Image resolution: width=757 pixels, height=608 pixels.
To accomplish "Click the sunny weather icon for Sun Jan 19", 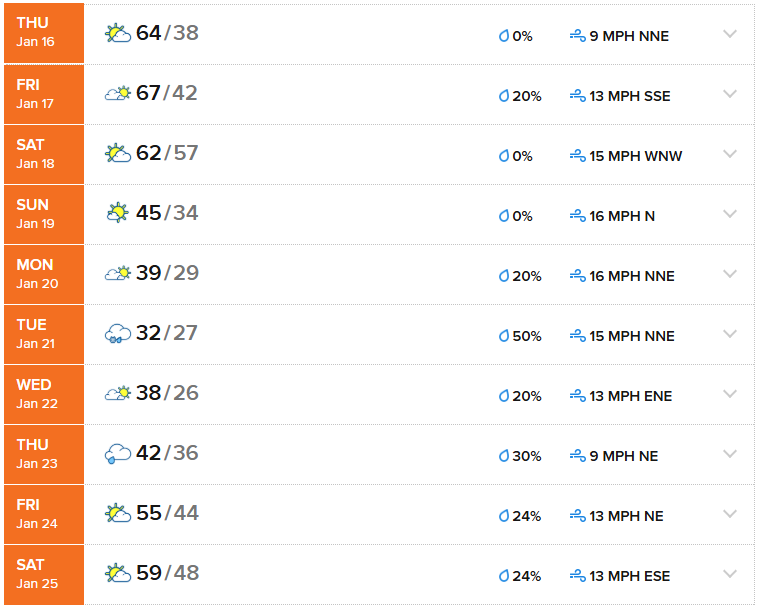I will [118, 213].
